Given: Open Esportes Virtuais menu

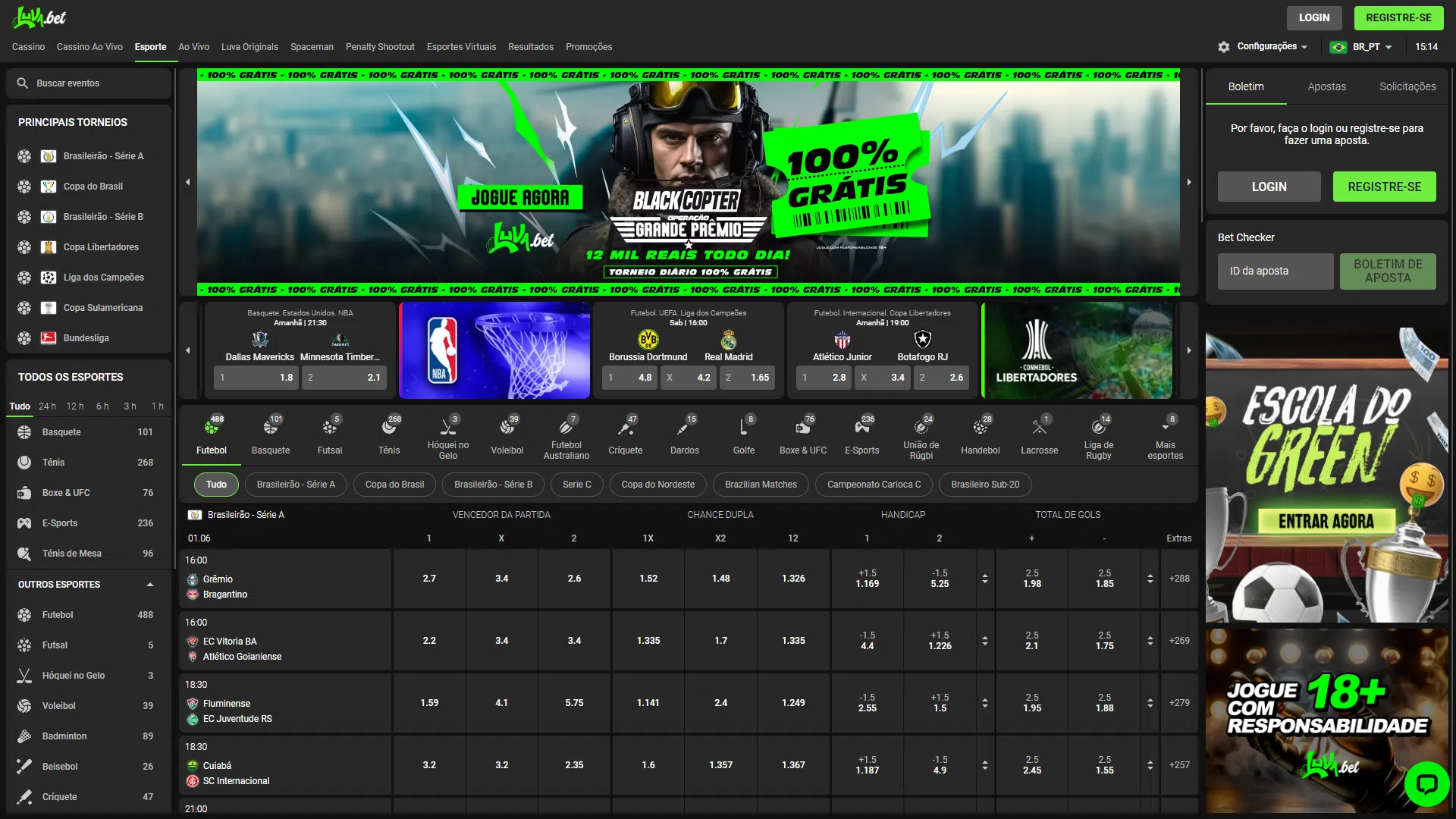Looking at the screenshot, I should click(x=461, y=47).
